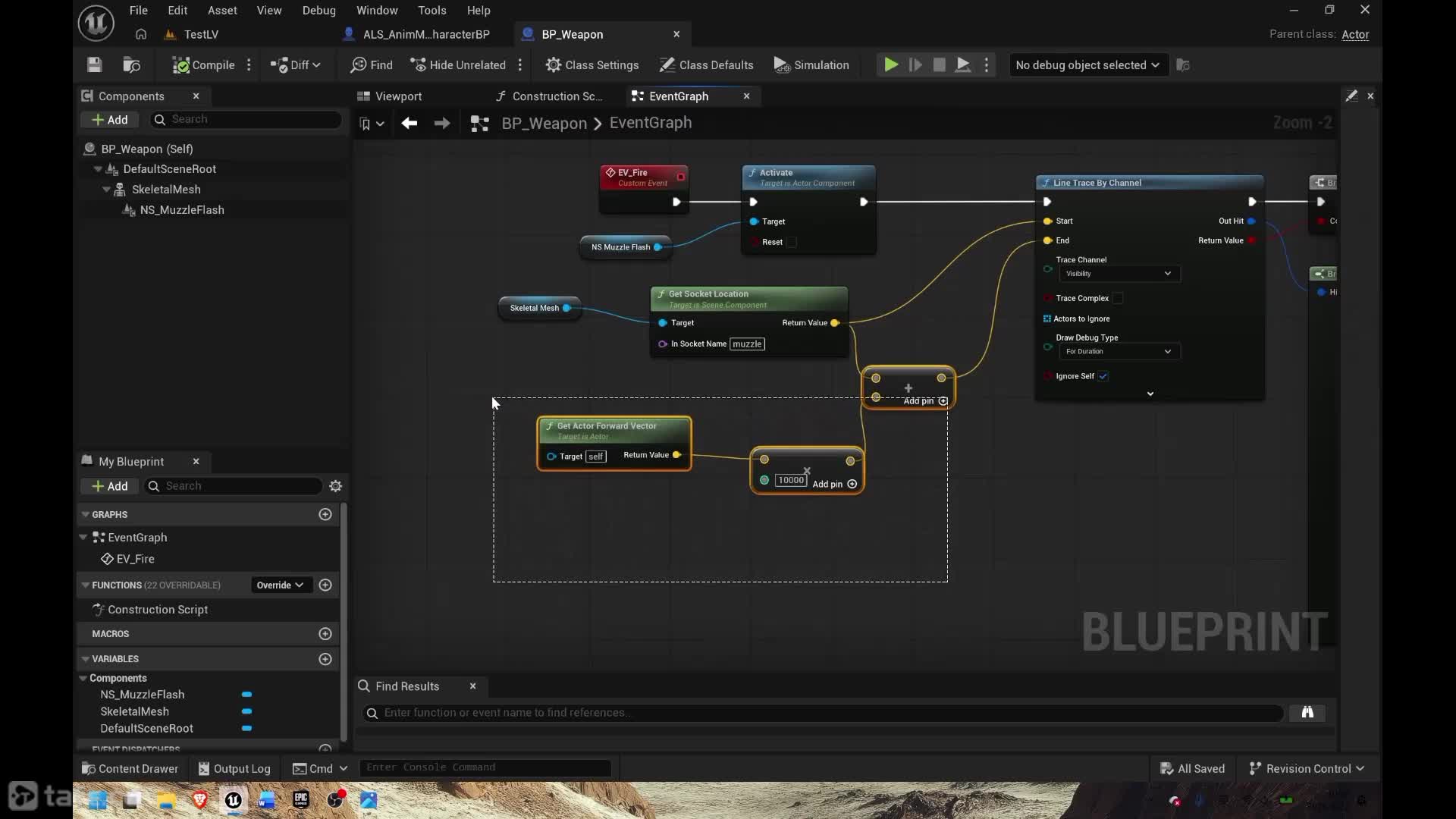Open the debug object selection dropdown
Viewport: 1456px width, 819px height.
pyautogui.click(x=1087, y=65)
